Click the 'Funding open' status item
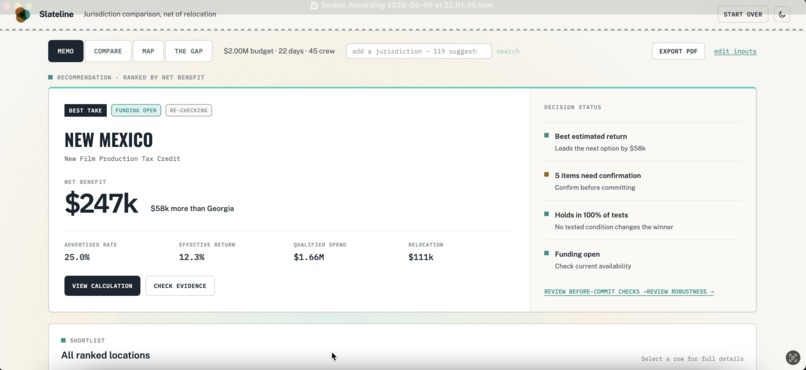Image resolution: width=806 pixels, height=370 pixels. [x=577, y=254]
